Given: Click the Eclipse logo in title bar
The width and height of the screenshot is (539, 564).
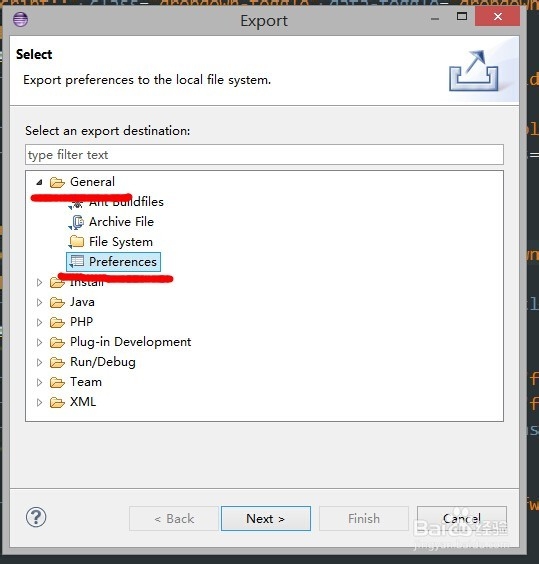Looking at the screenshot, I should pyautogui.click(x=21, y=19).
